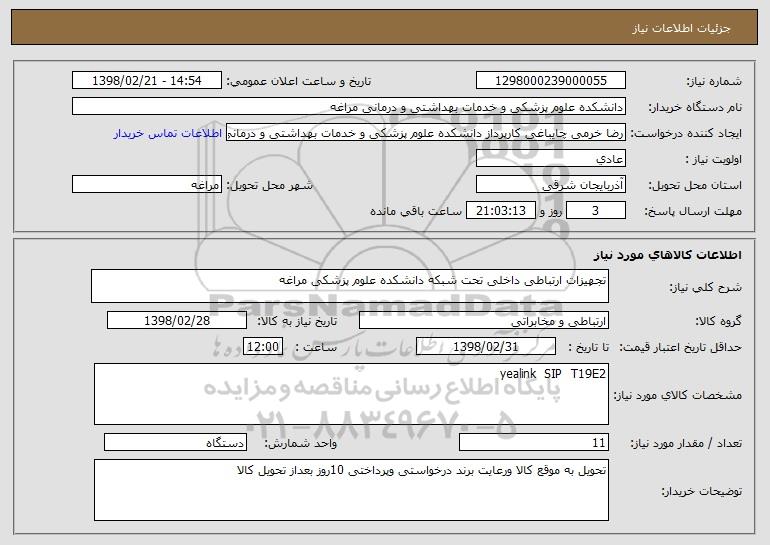Click the تاریخ نیاز به کالا label
Image resolution: width=770 pixels, height=545 pixels.
297,321
